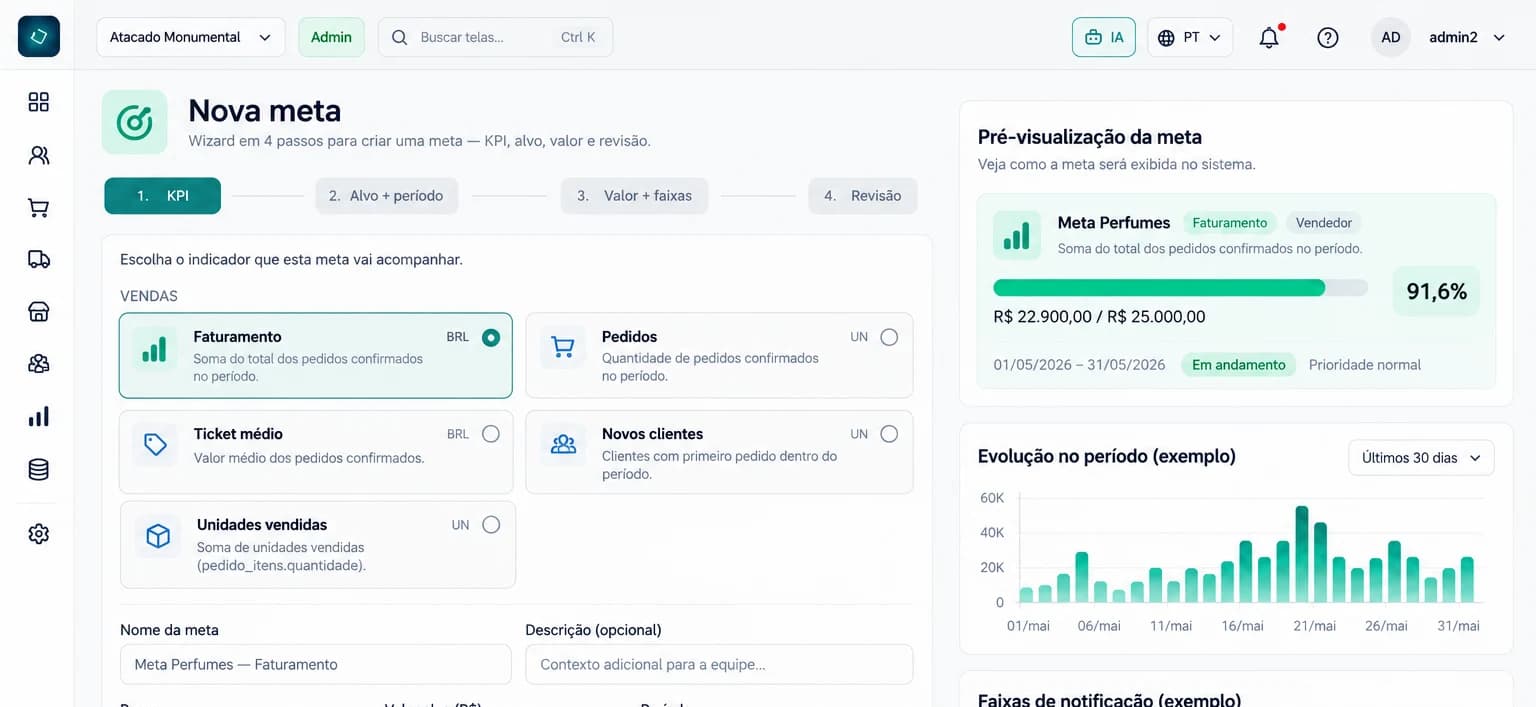Select the Faturamento radio button
The image size is (1536, 707).
(x=491, y=337)
